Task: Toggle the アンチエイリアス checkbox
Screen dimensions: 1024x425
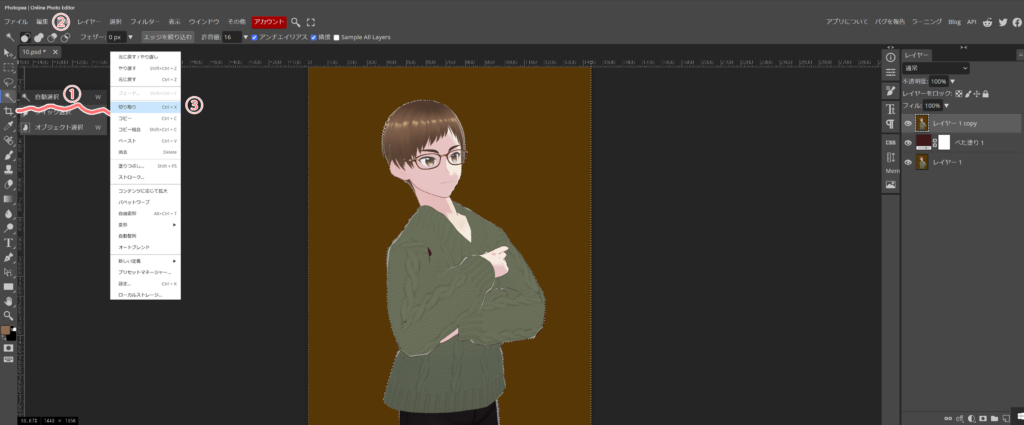Action: 255,37
